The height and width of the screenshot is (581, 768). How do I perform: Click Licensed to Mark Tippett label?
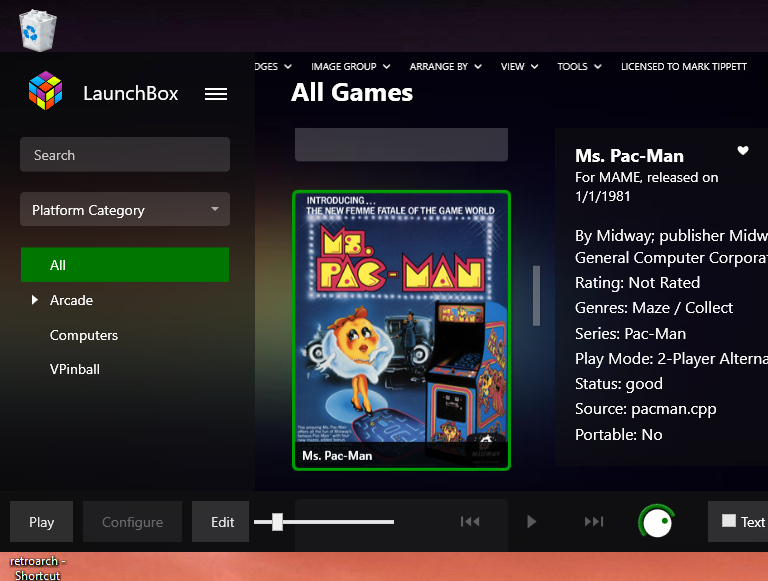(684, 67)
